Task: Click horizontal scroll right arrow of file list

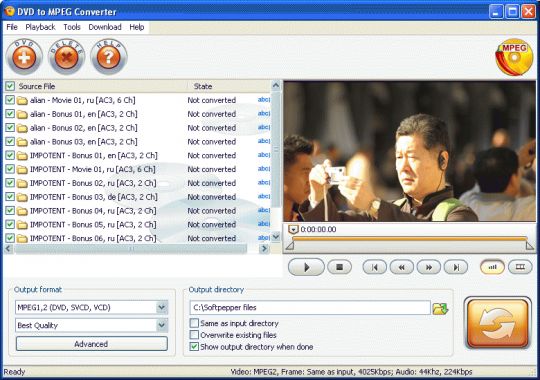Action: (264, 248)
